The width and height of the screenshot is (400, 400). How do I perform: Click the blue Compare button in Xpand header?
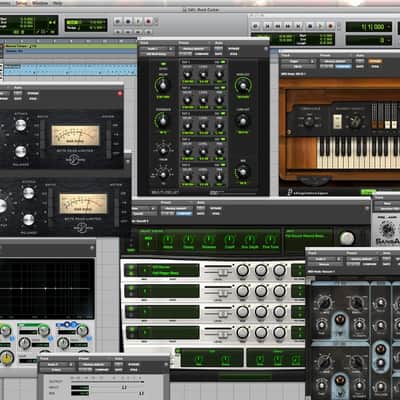pyautogui.click(x=184, y=213)
